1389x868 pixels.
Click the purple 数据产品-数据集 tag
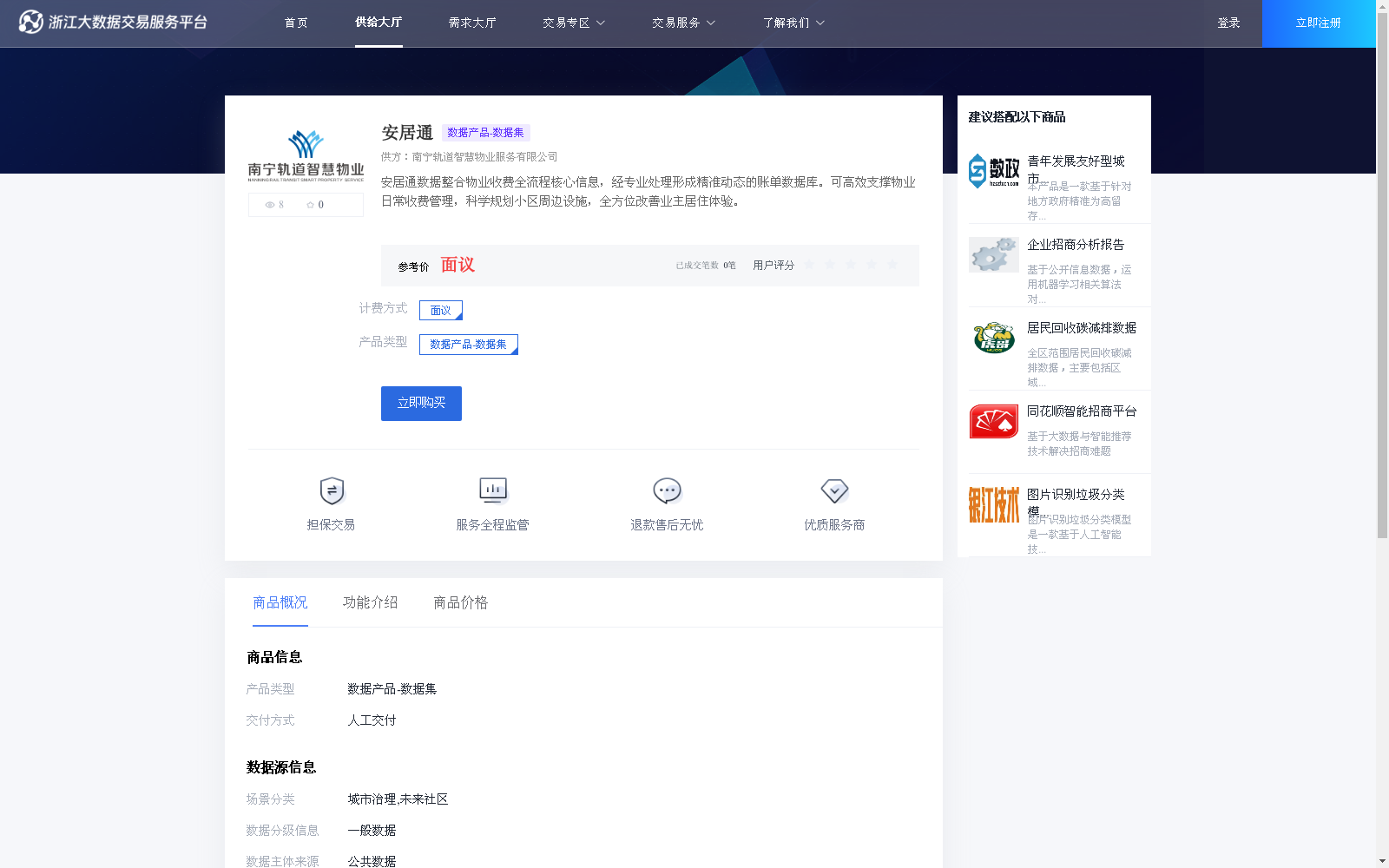point(486,133)
